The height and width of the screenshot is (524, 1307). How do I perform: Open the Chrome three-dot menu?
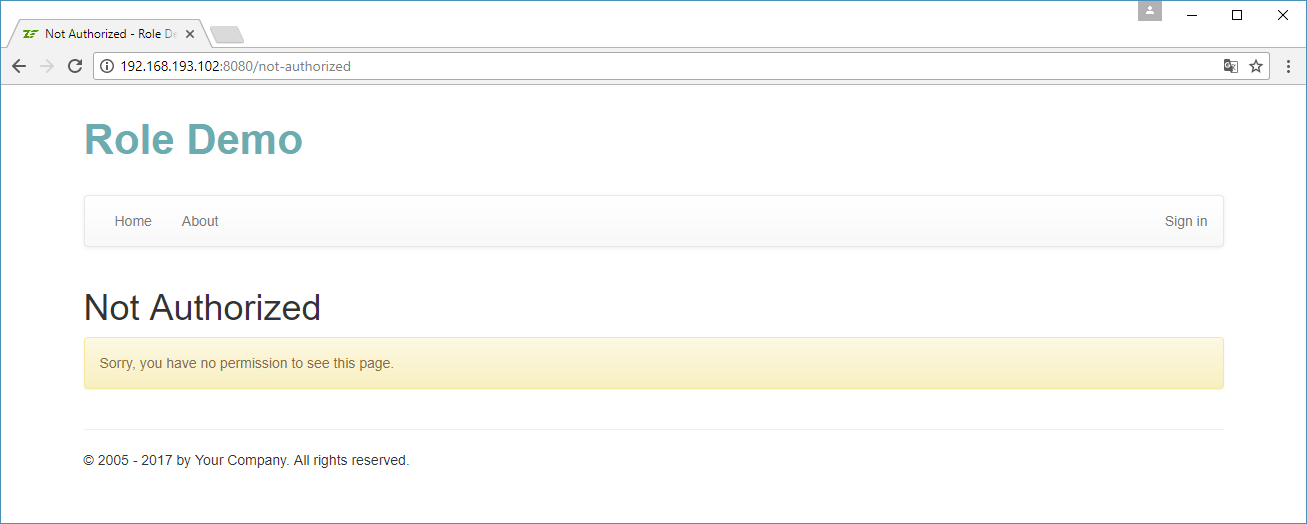(x=1288, y=66)
